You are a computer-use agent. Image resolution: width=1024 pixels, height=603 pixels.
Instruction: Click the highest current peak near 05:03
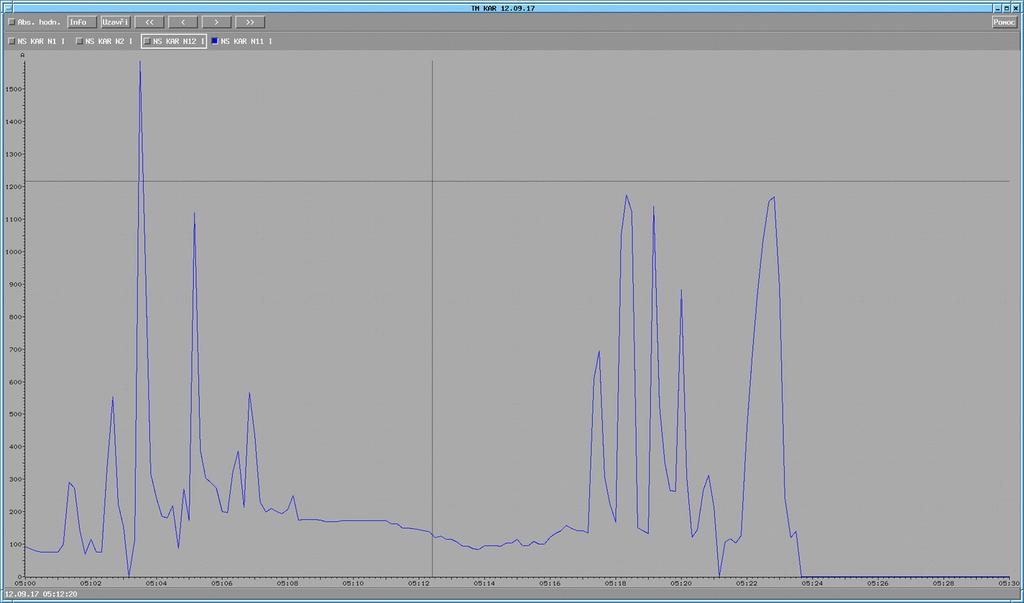pyautogui.click(x=140, y=62)
